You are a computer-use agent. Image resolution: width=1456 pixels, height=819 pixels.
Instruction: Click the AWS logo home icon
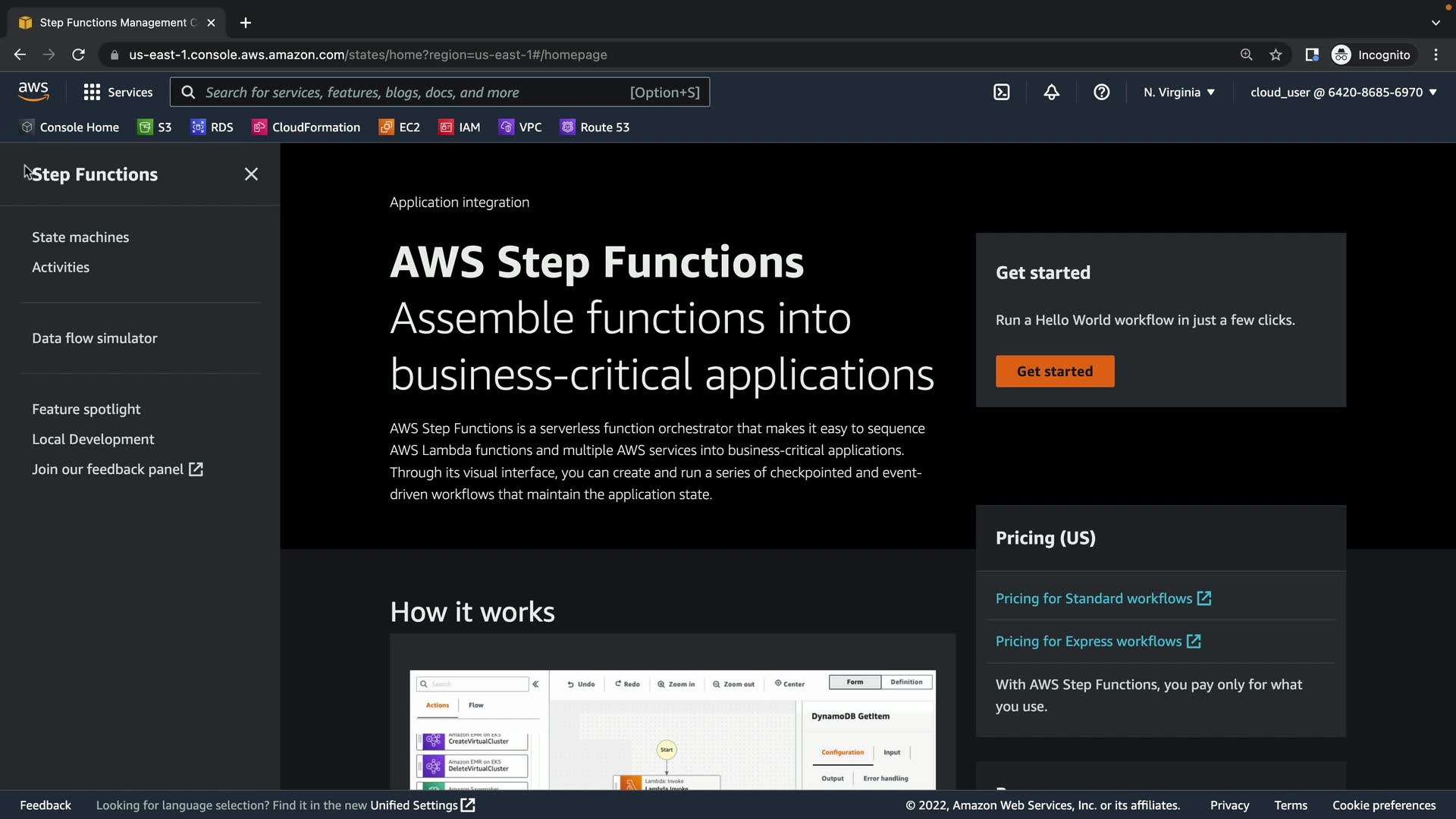(33, 91)
